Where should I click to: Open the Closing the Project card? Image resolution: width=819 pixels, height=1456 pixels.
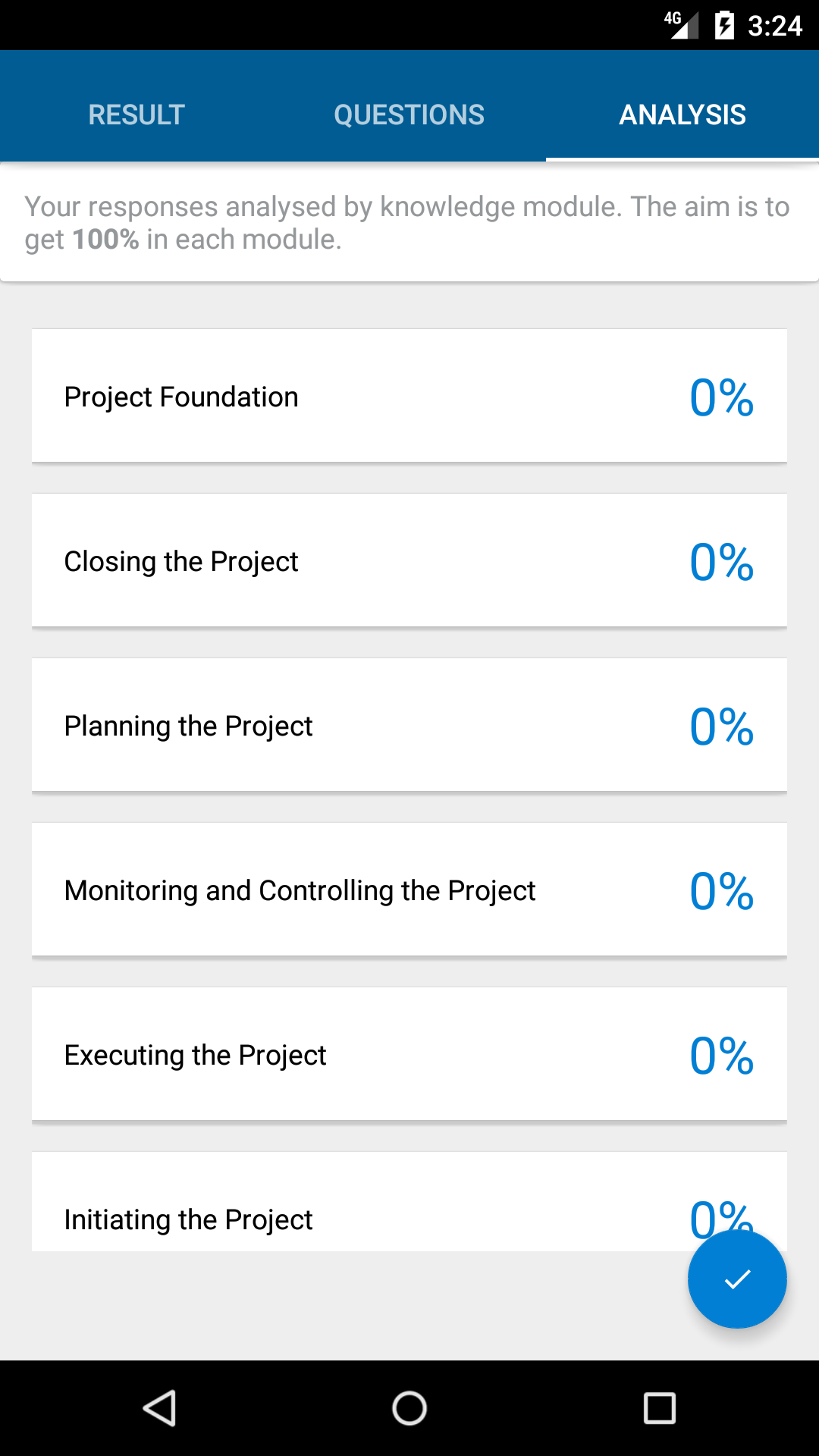(409, 560)
